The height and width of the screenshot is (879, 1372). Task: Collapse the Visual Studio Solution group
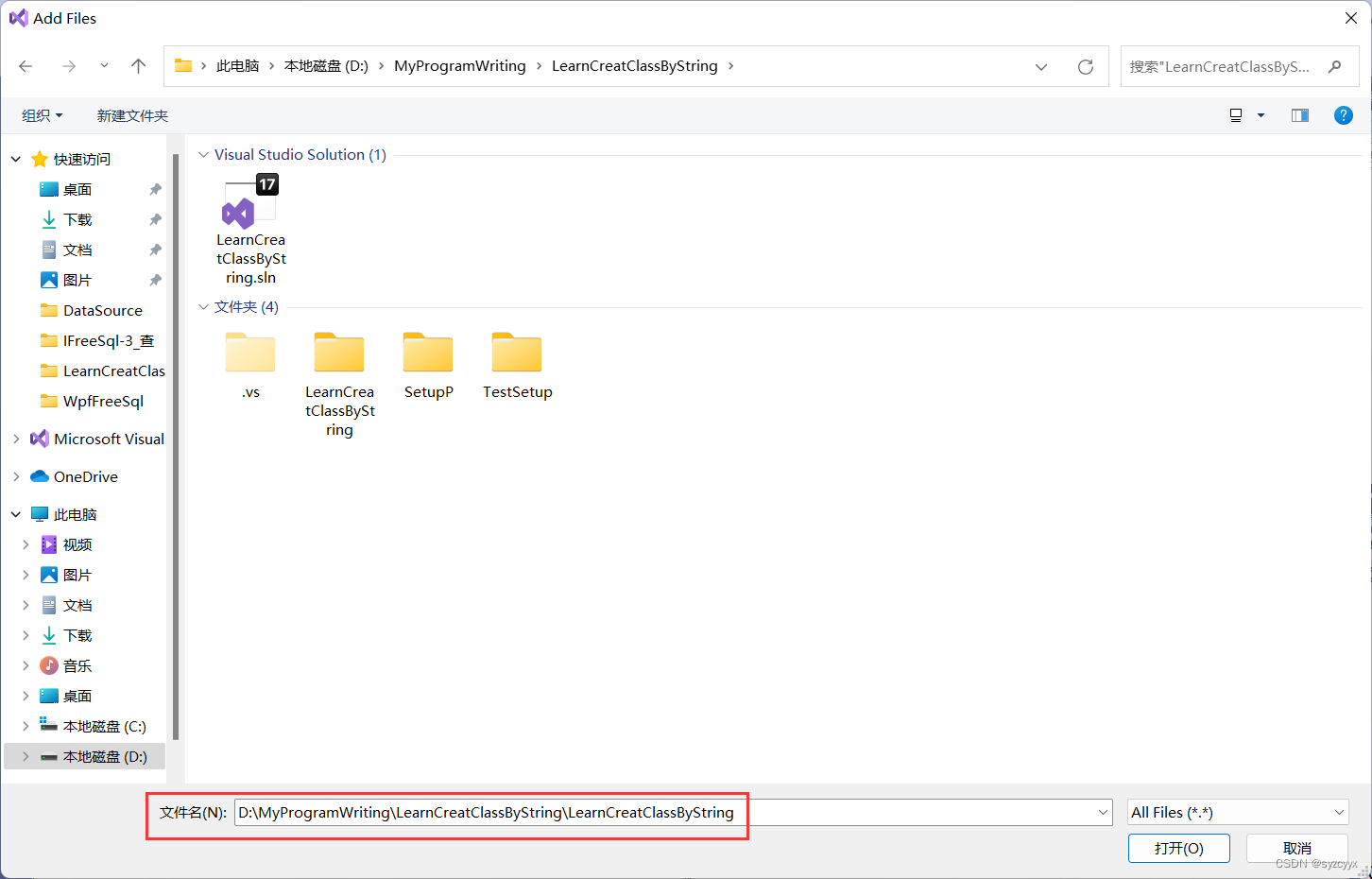(x=203, y=154)
